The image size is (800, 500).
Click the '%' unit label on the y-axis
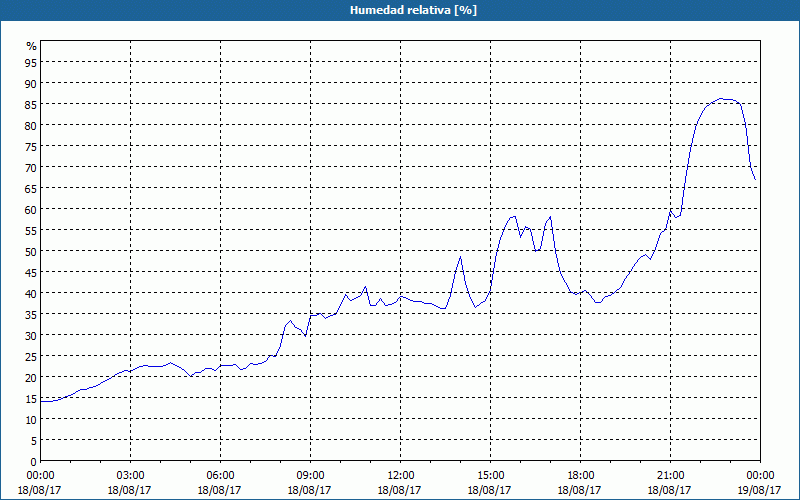click(x=32, y=46)
